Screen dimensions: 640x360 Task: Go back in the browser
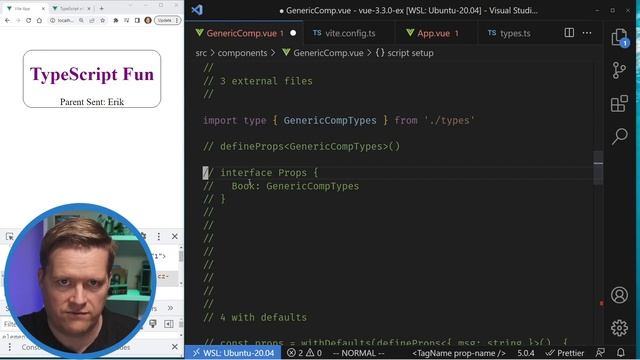click(x=7, y=20)
